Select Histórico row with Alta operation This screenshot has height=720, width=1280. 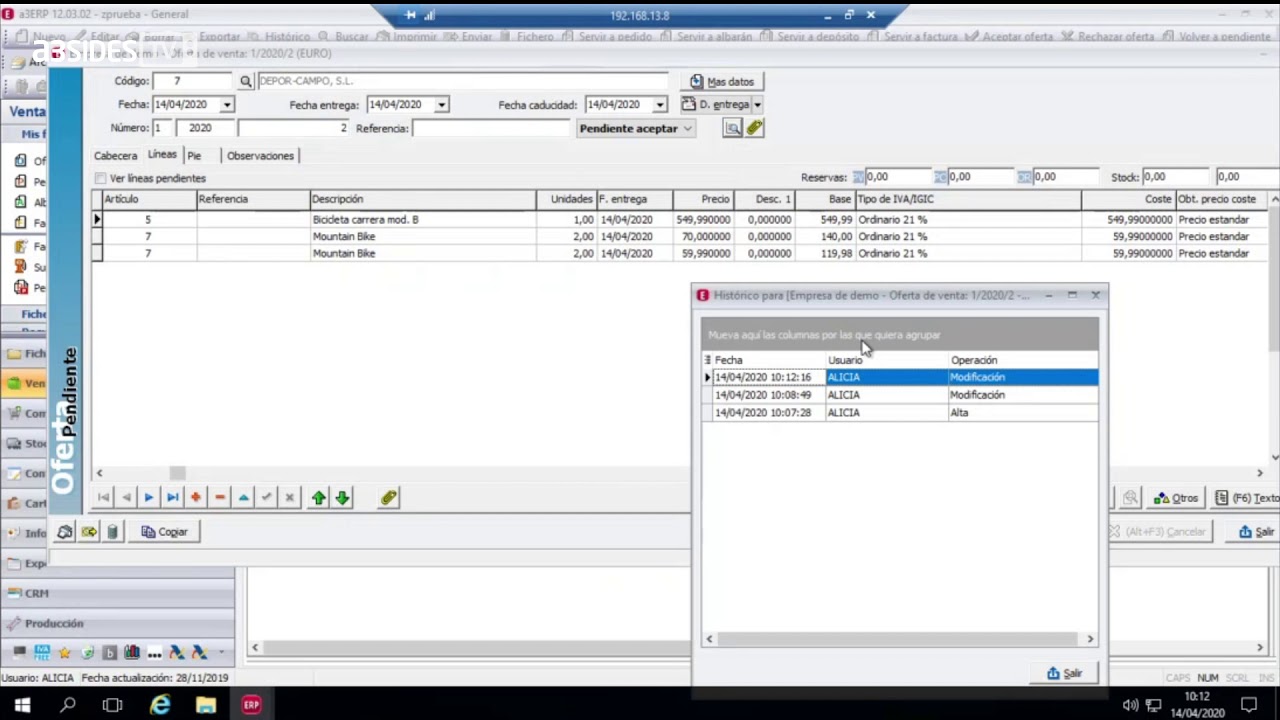[900, 413]
